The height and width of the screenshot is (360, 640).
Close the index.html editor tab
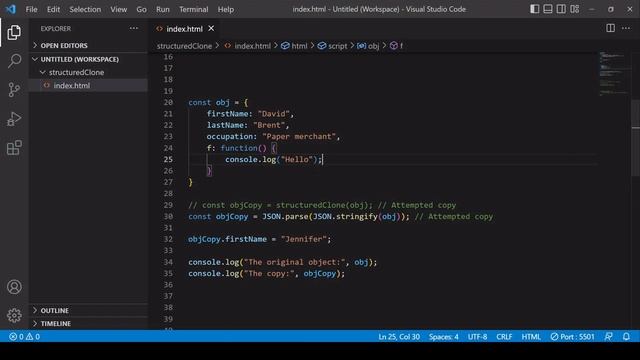pyautogui.click(x=211, y=29)
